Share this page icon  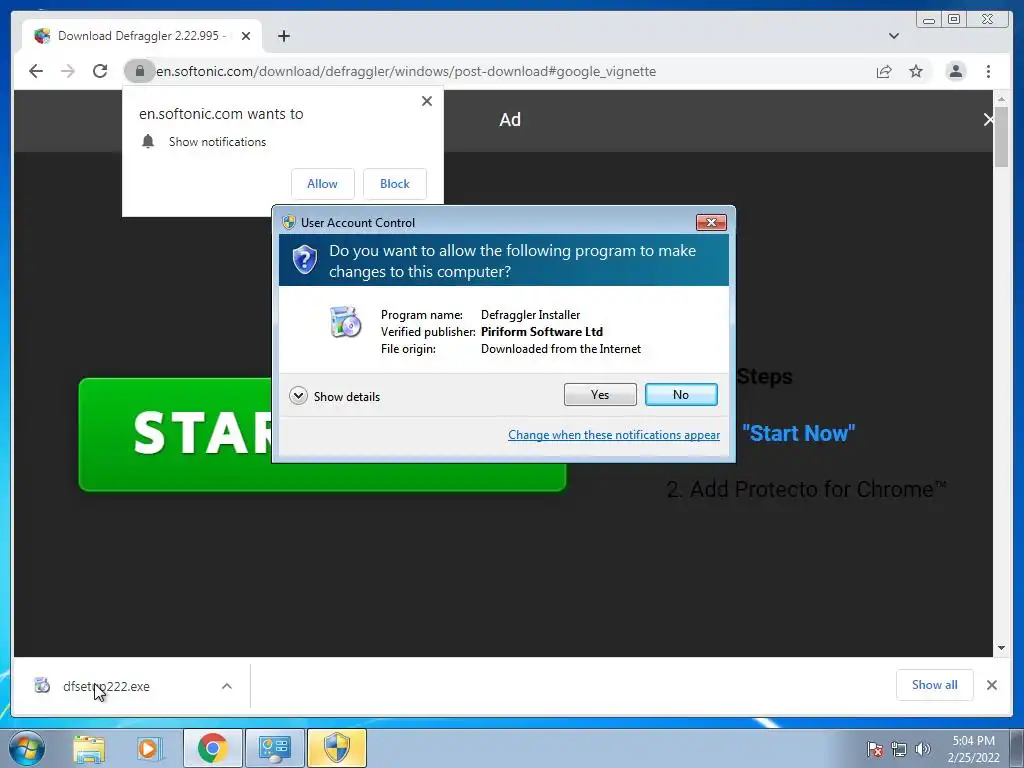(x=884, y=71)
